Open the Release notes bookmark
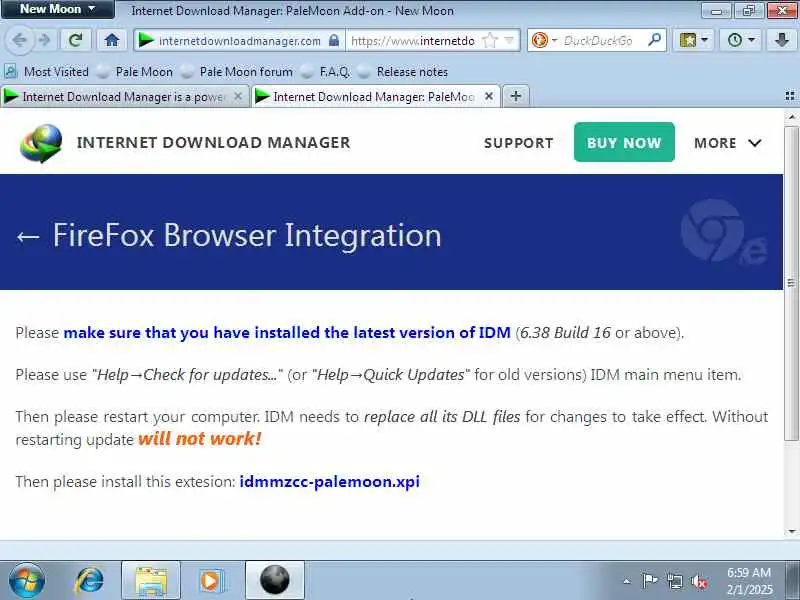 pos(403,72)
